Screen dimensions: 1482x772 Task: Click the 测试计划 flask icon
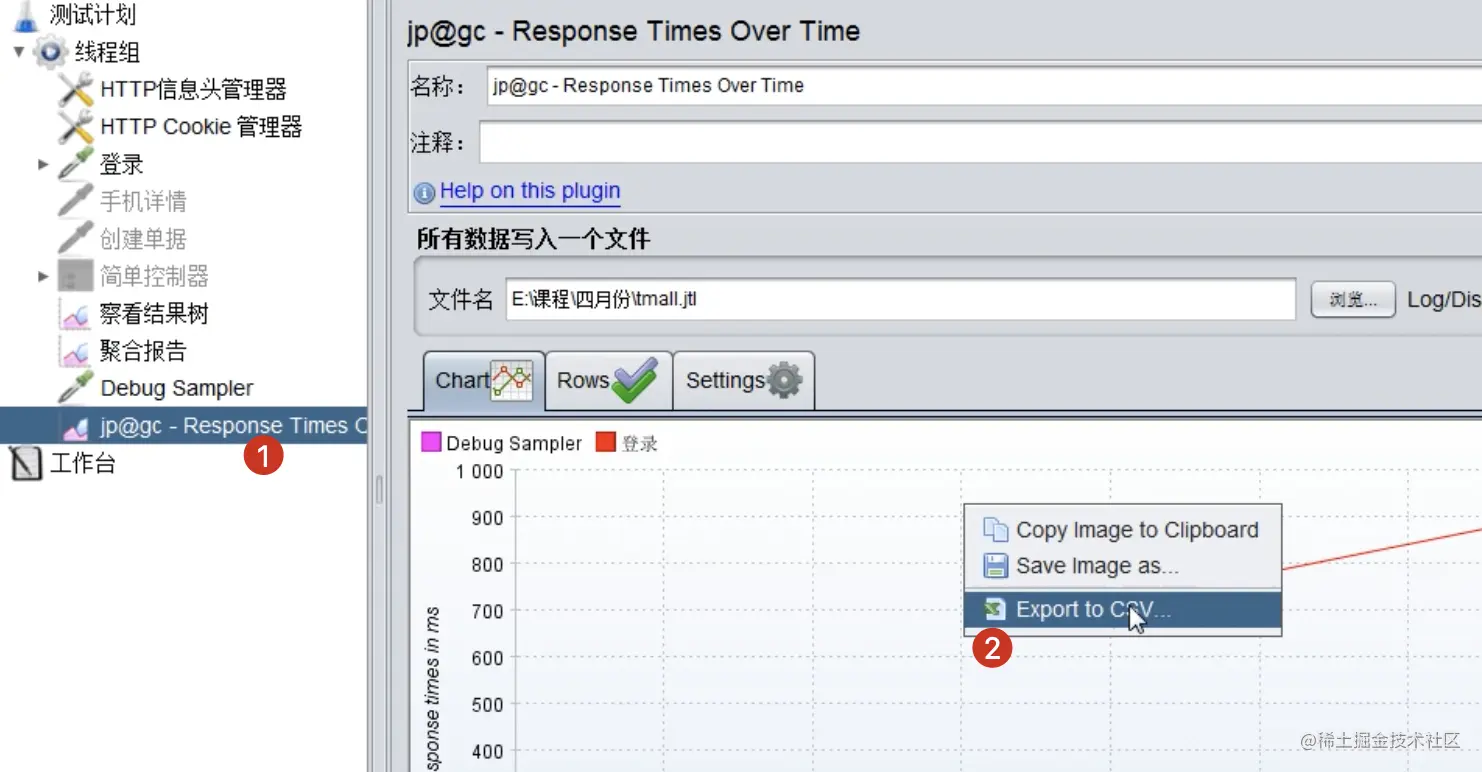click(x=26, y=15)
